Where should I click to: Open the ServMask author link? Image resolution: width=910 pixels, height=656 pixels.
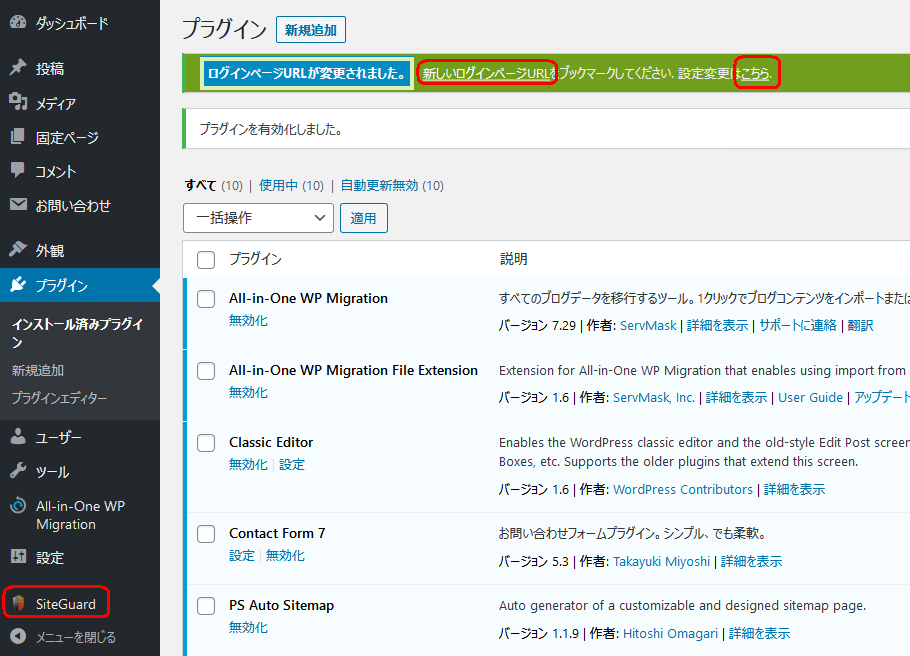tap(648, 325)
